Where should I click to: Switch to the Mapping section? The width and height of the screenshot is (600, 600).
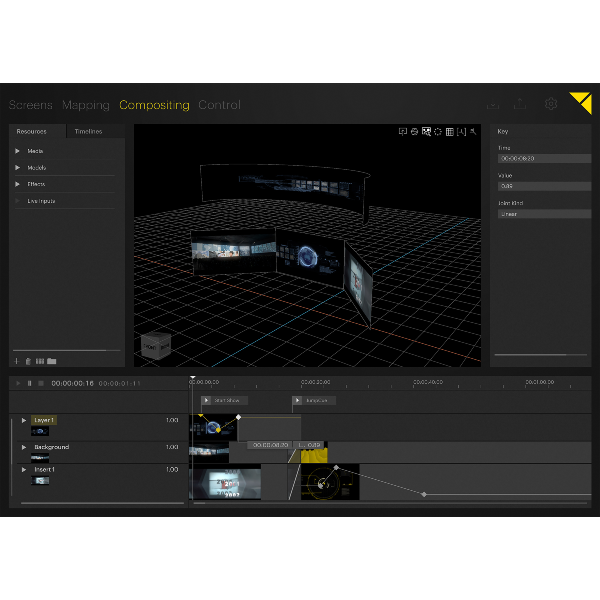click(x=86, y=105)
